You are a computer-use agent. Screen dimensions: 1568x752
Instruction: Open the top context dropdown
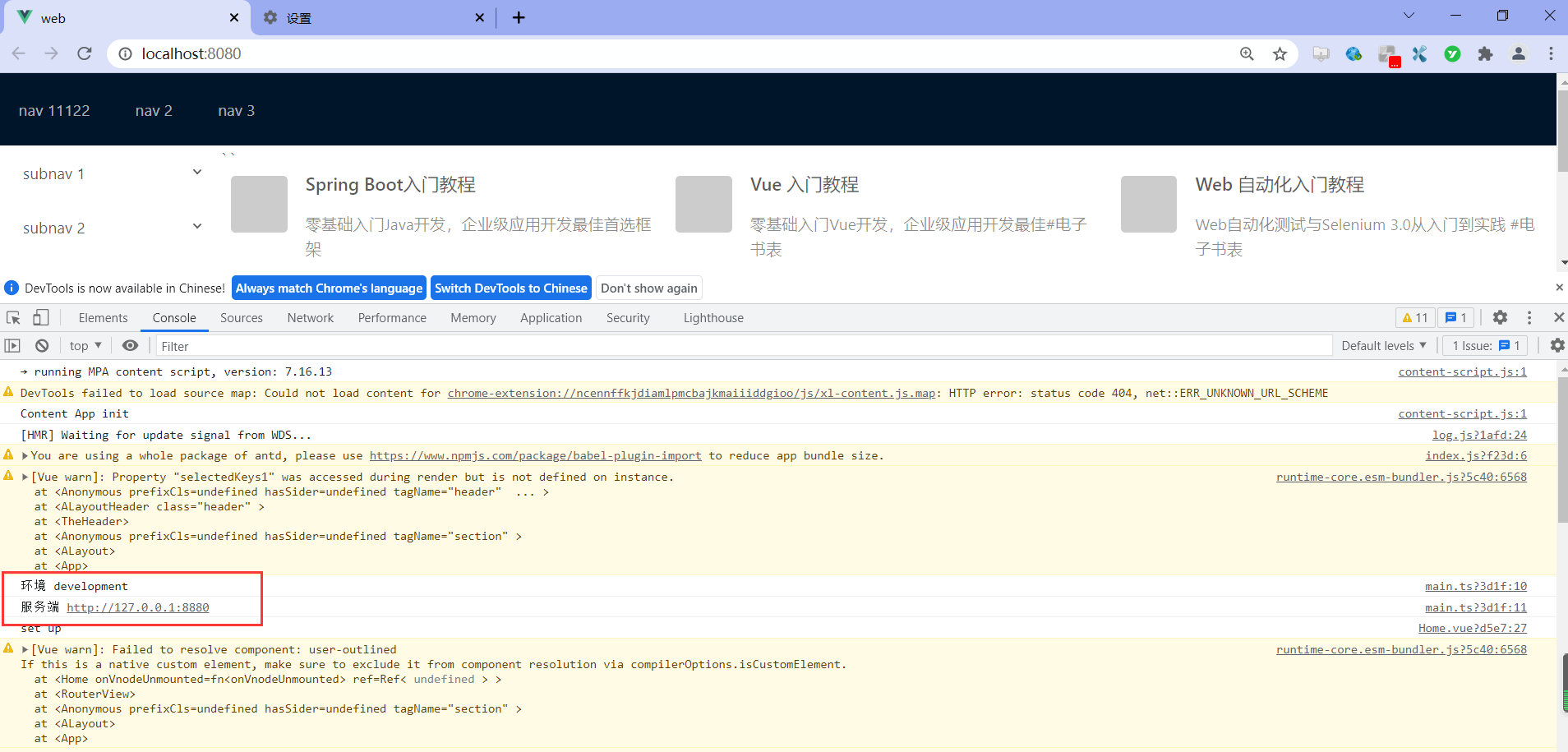pyautogui.click(x=85, y=346)
